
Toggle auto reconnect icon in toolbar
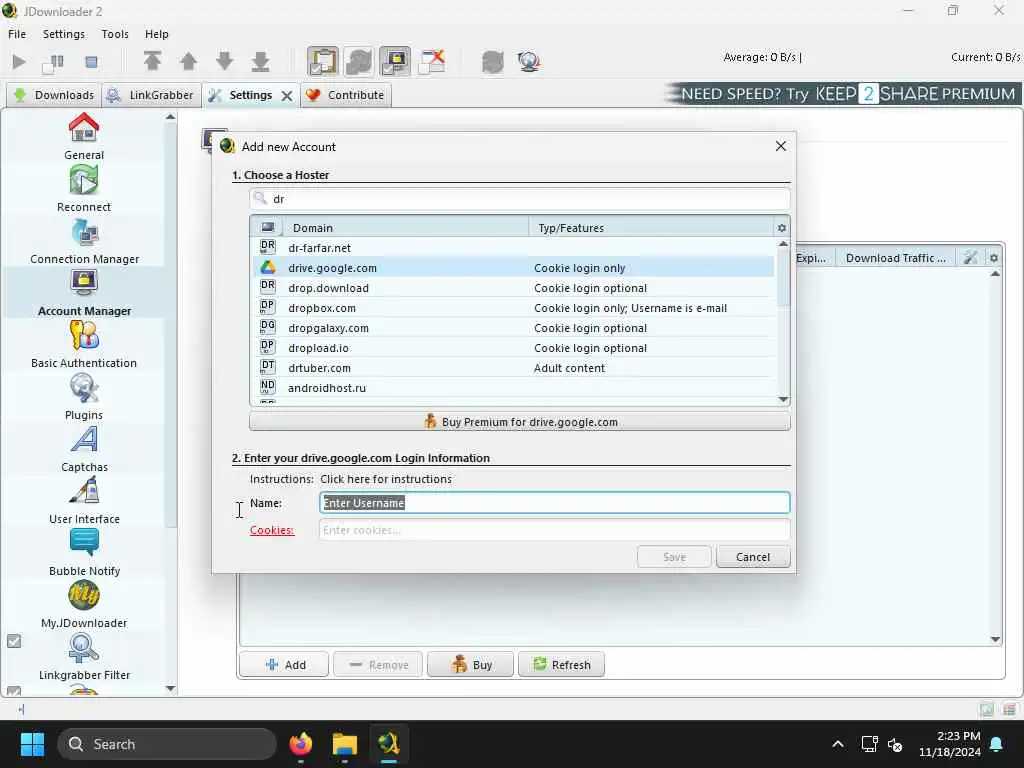coord(359,61)
